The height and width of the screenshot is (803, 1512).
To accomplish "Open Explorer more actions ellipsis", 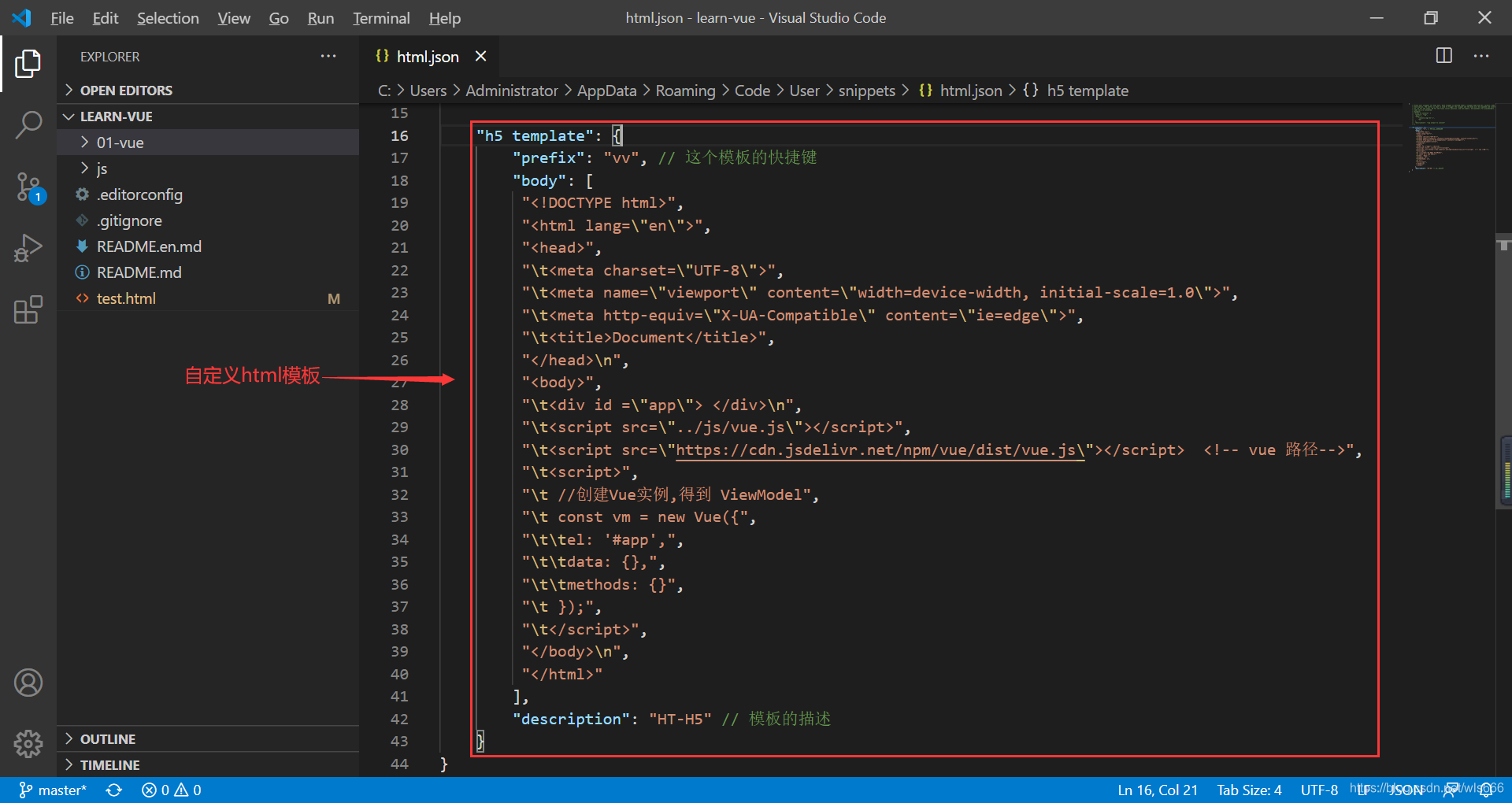I will point(328,56).
